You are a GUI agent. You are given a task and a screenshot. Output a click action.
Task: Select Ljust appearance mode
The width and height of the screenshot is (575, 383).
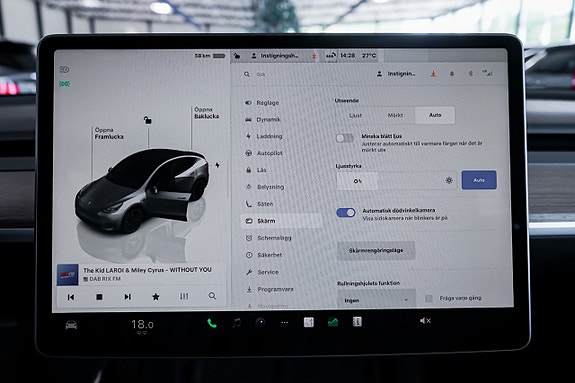(x=355, y=115)
